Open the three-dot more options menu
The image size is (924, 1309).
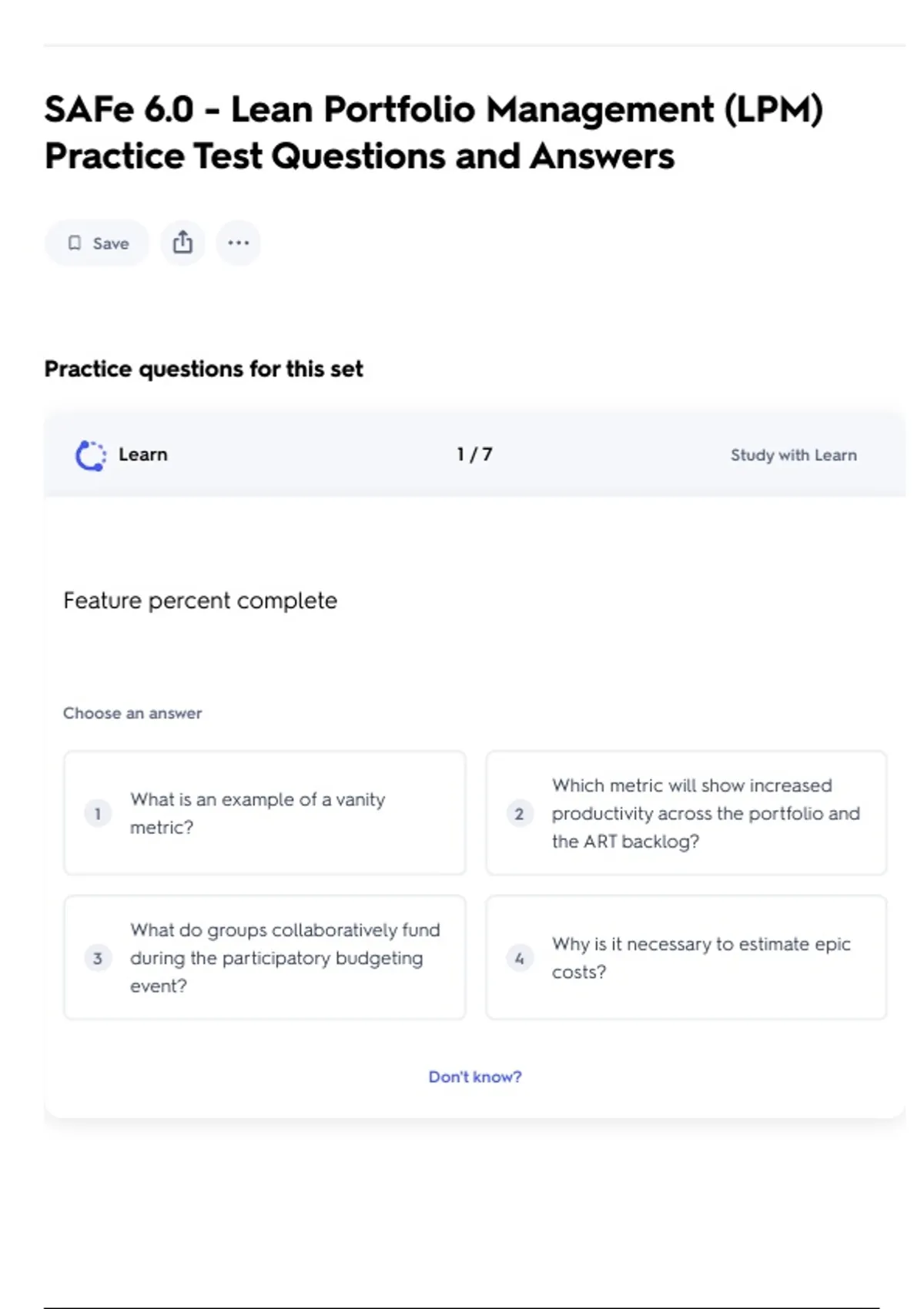(238, 243)
